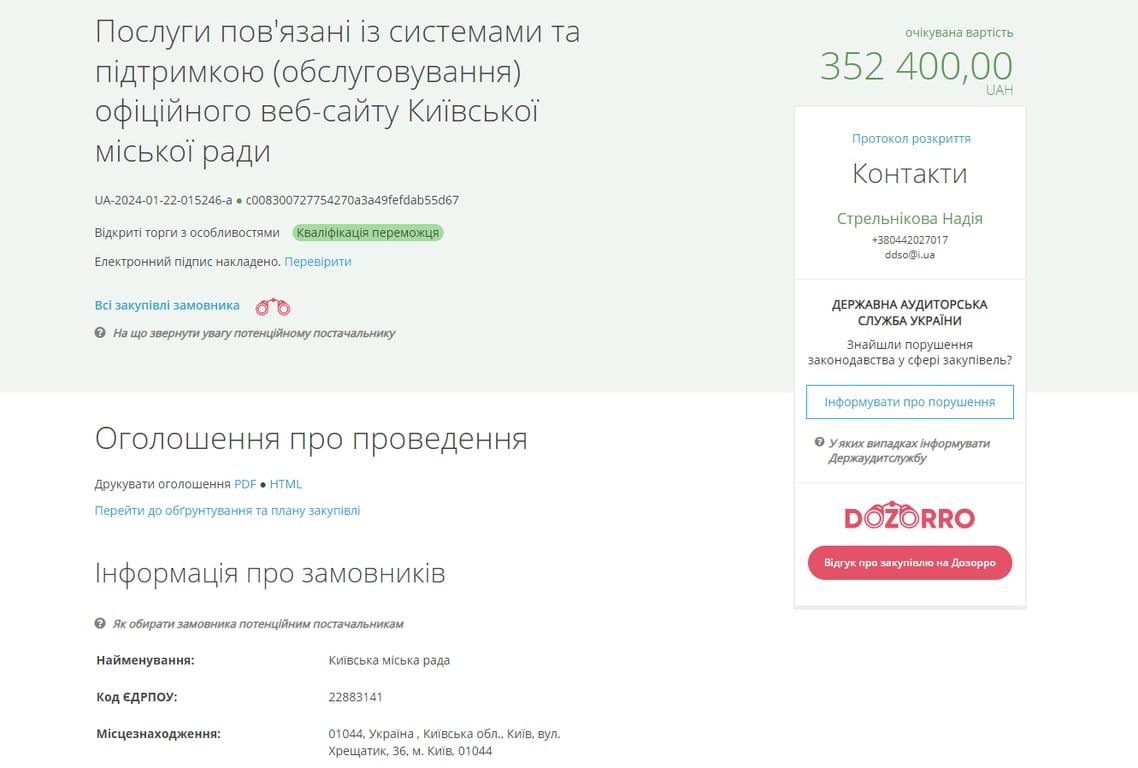The height and width of the screenshot is (768, 1138).
Task: Open the "Перевірити" signature verification link
Action: 318,262
